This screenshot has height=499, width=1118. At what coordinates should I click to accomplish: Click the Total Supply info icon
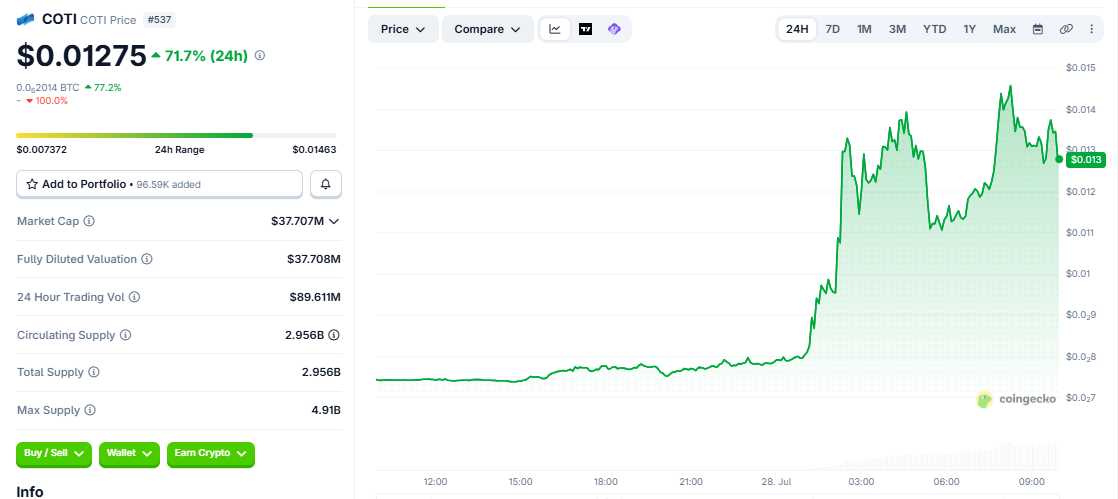click(94, 372)
